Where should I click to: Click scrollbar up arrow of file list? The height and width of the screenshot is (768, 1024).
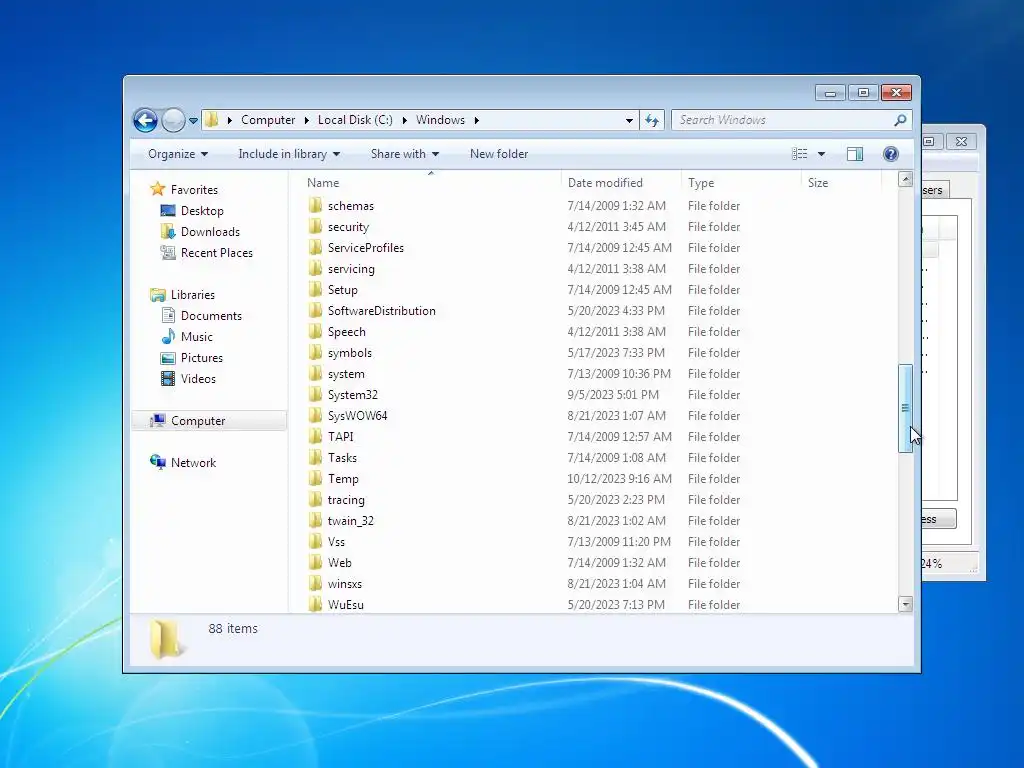(905, 179)
